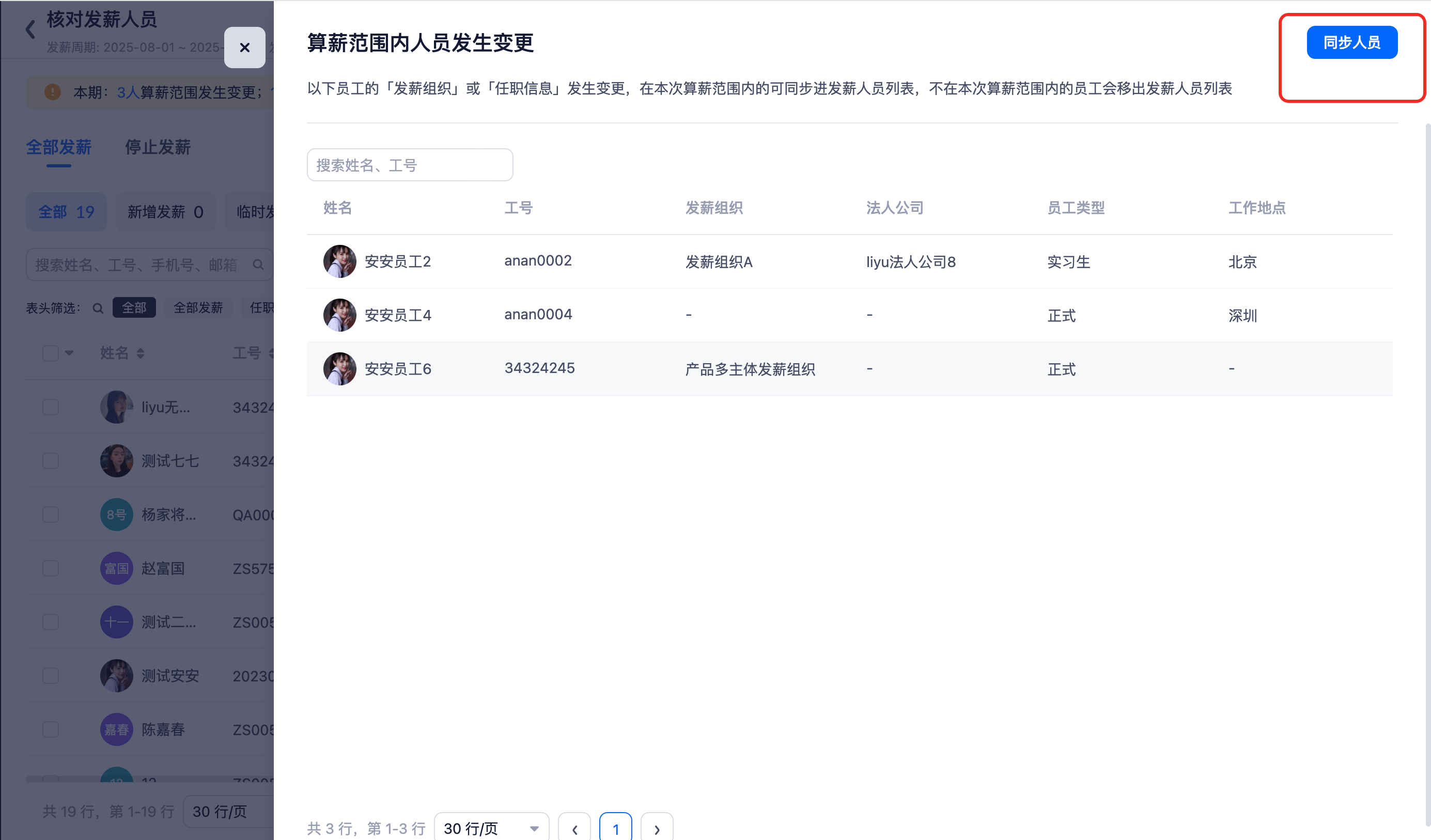This screenshot has height=840, width=1431.
Task: Go to next page in the drawer pagination
Action: coord(657,828)
